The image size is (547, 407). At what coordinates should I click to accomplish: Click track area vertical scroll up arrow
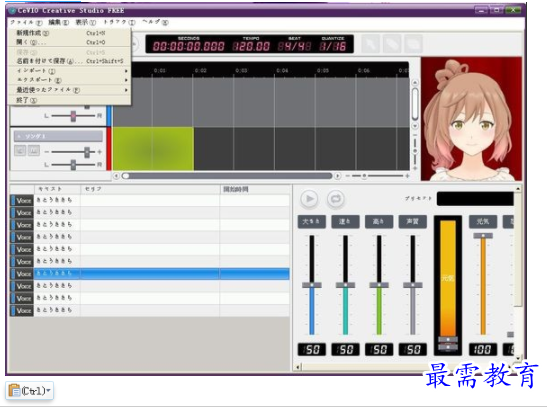pos(415,83)
